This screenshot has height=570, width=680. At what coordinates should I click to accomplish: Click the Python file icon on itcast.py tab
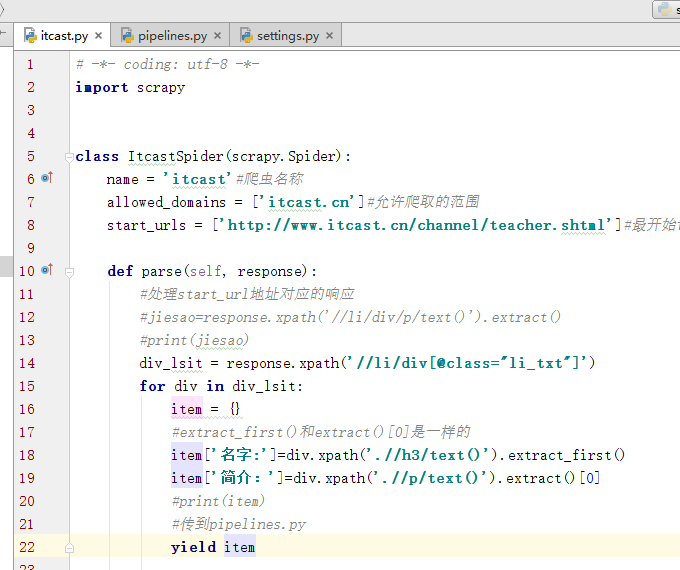tap(30, 36)
